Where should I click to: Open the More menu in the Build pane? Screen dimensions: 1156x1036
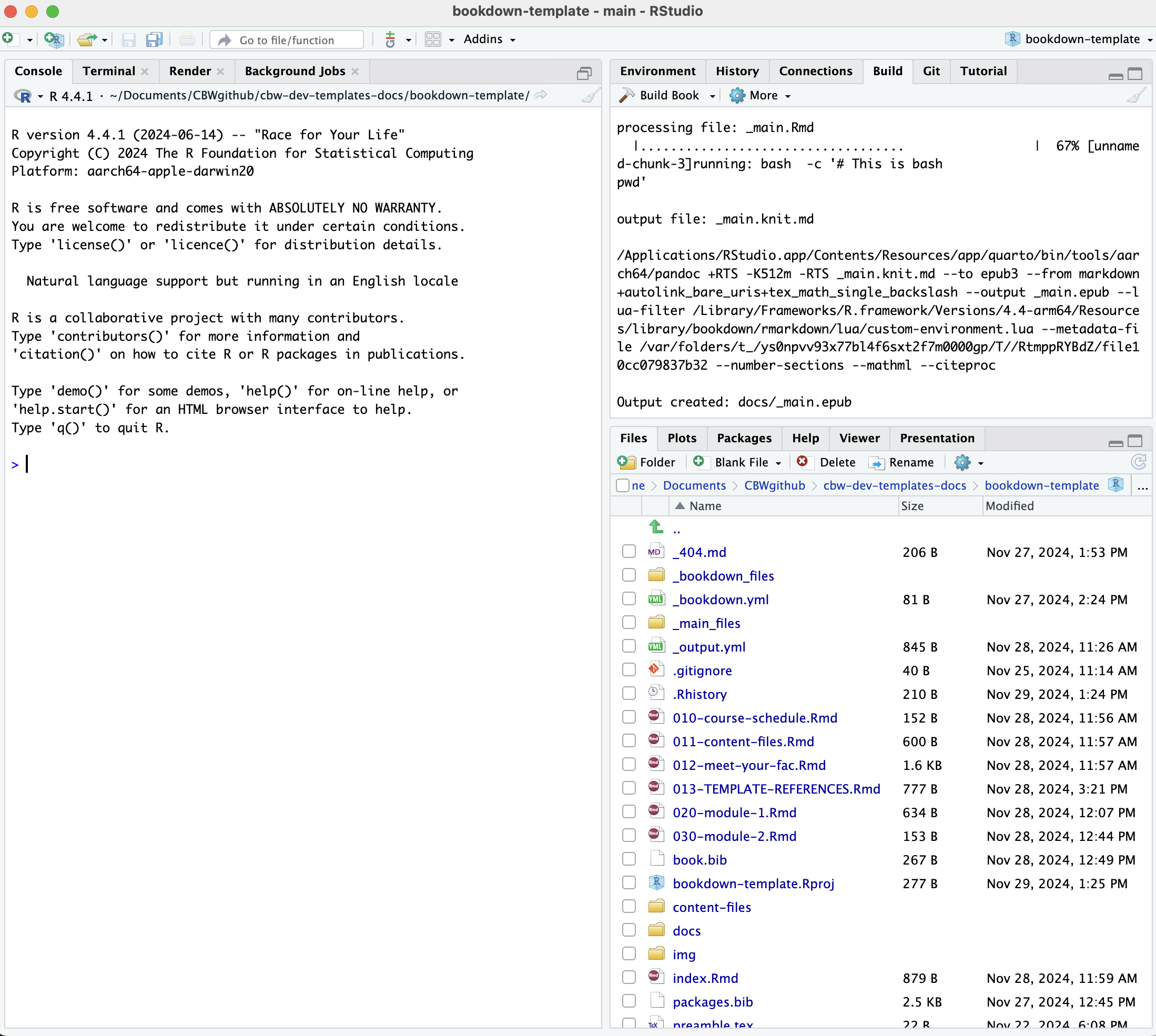[x=760, y=95]
